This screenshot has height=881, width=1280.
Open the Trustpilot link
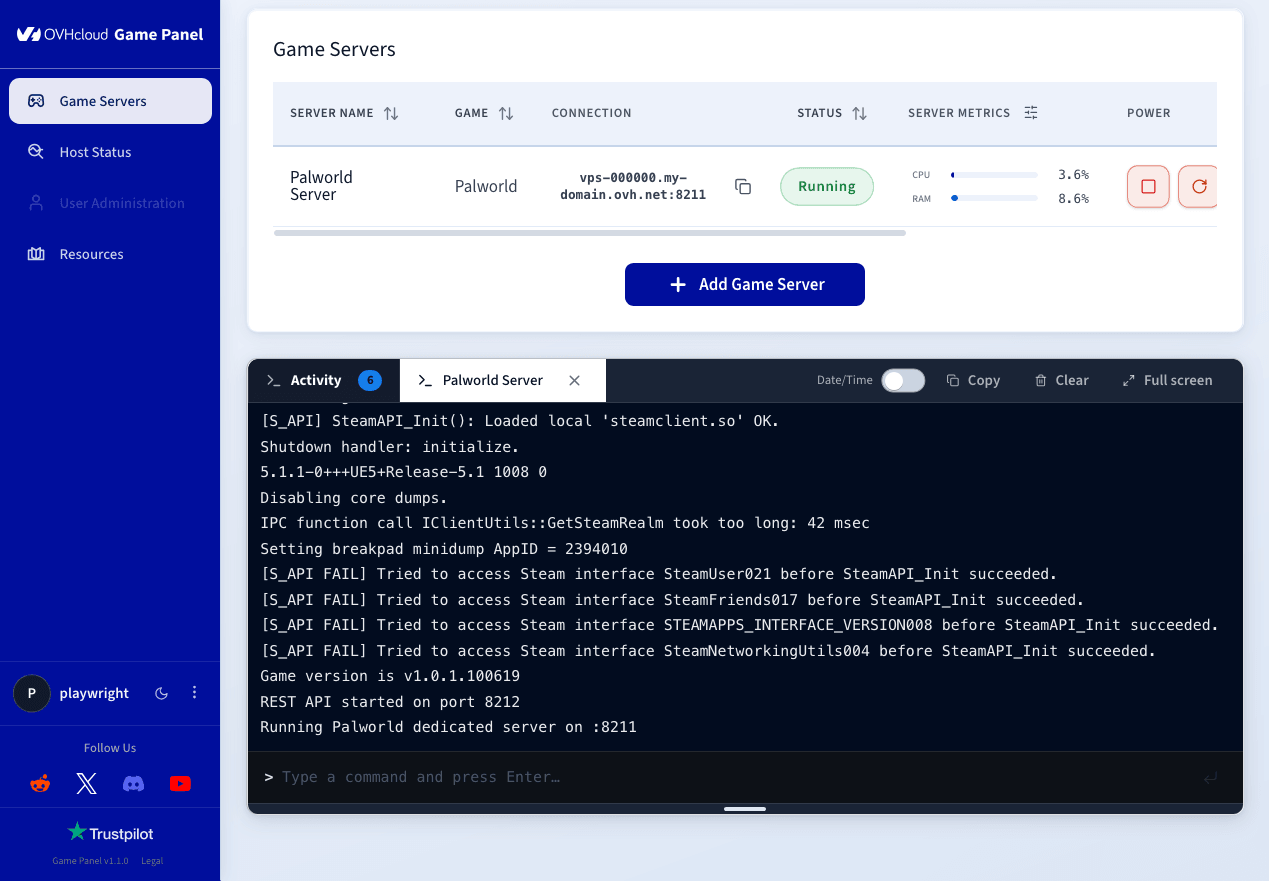point(110,832)
